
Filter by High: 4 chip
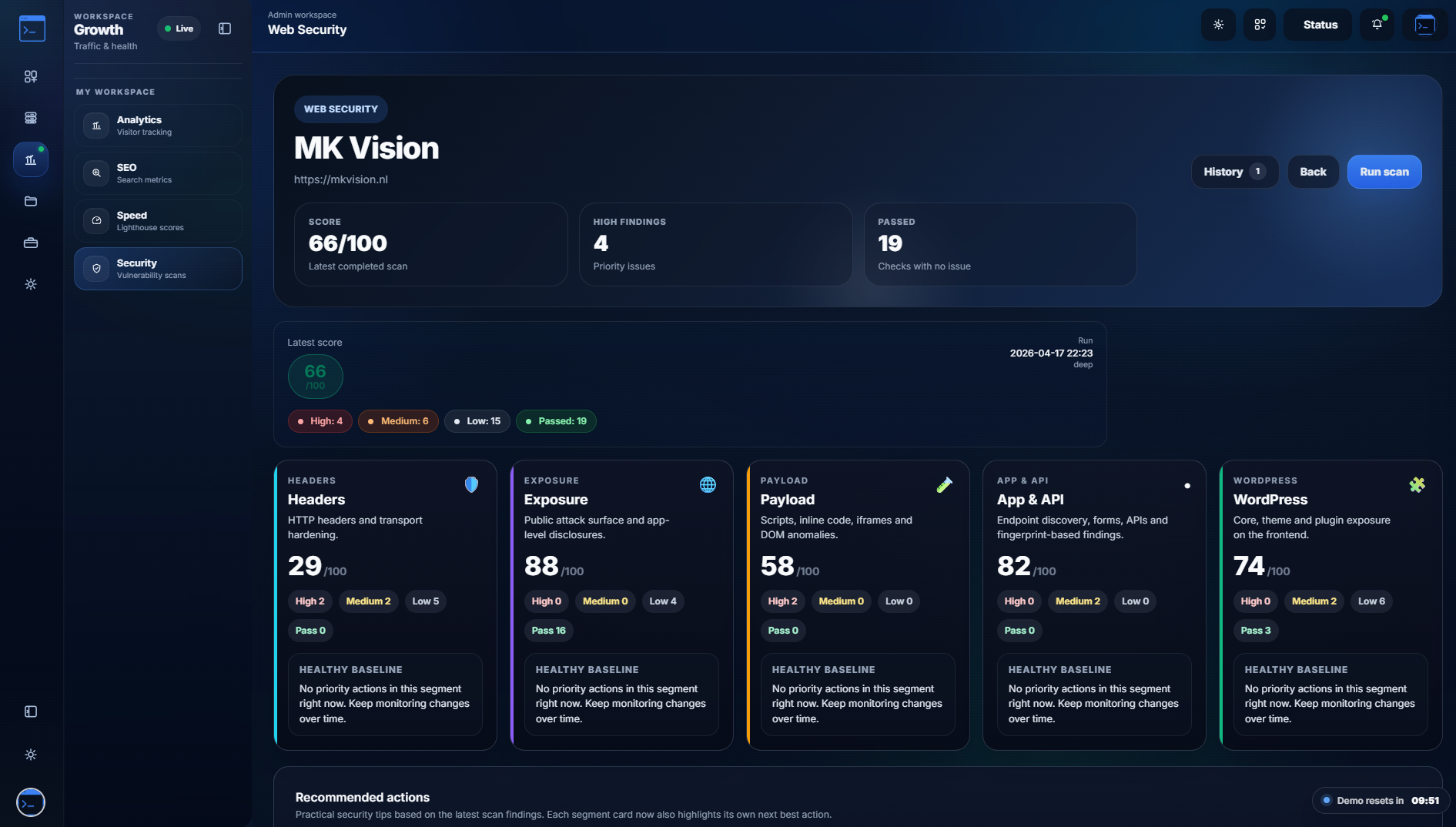pos(320,421)
